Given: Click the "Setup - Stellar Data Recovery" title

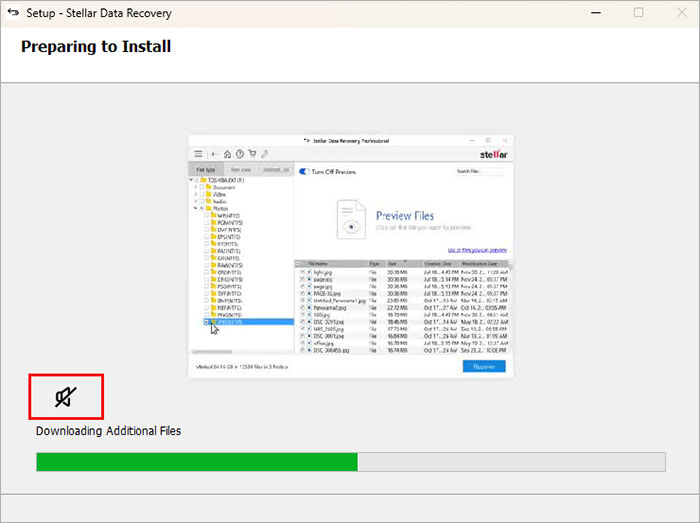Looking at the screenshot, I should point(99,13).
